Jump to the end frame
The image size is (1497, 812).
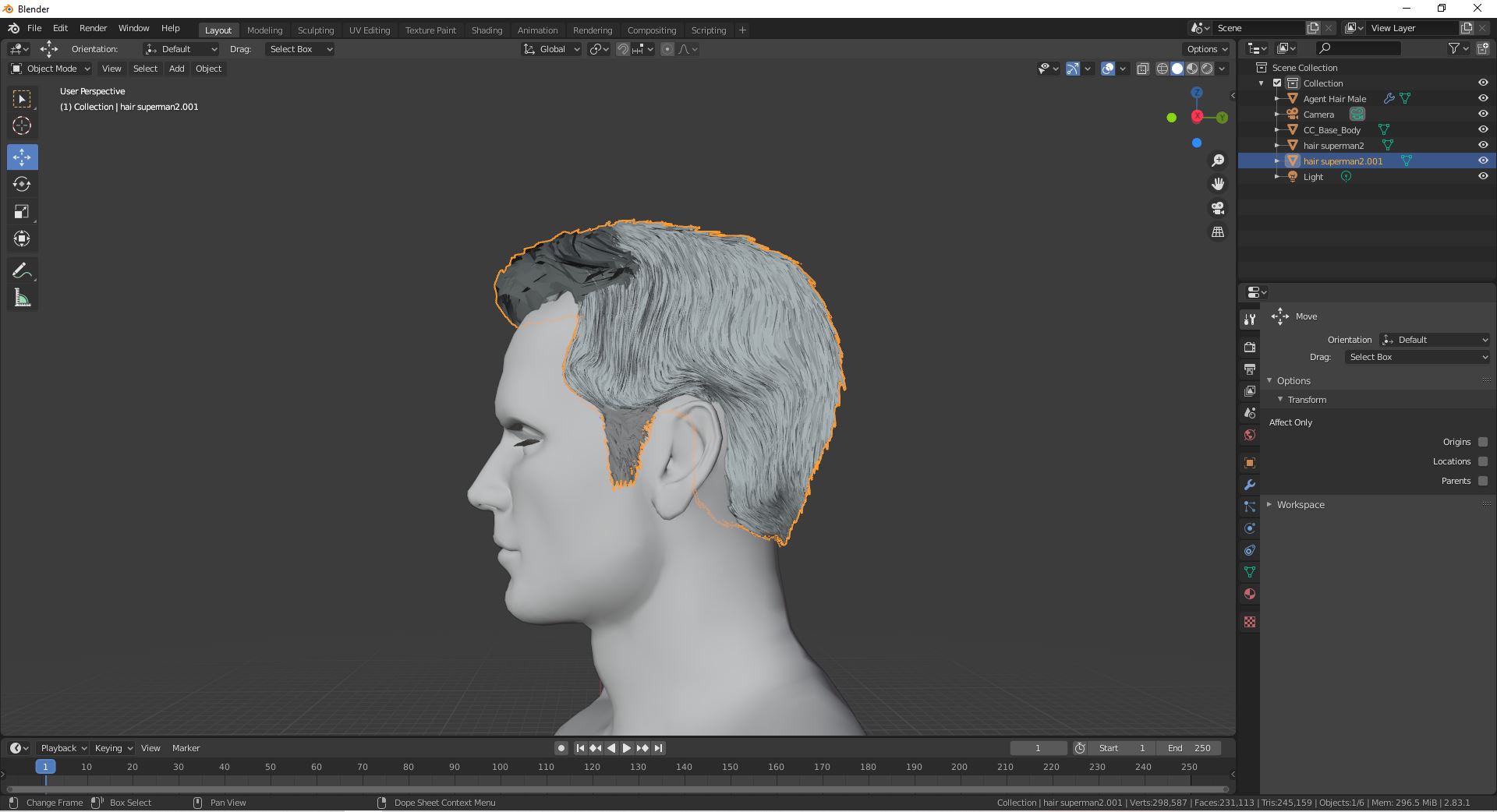pos(658,748)
